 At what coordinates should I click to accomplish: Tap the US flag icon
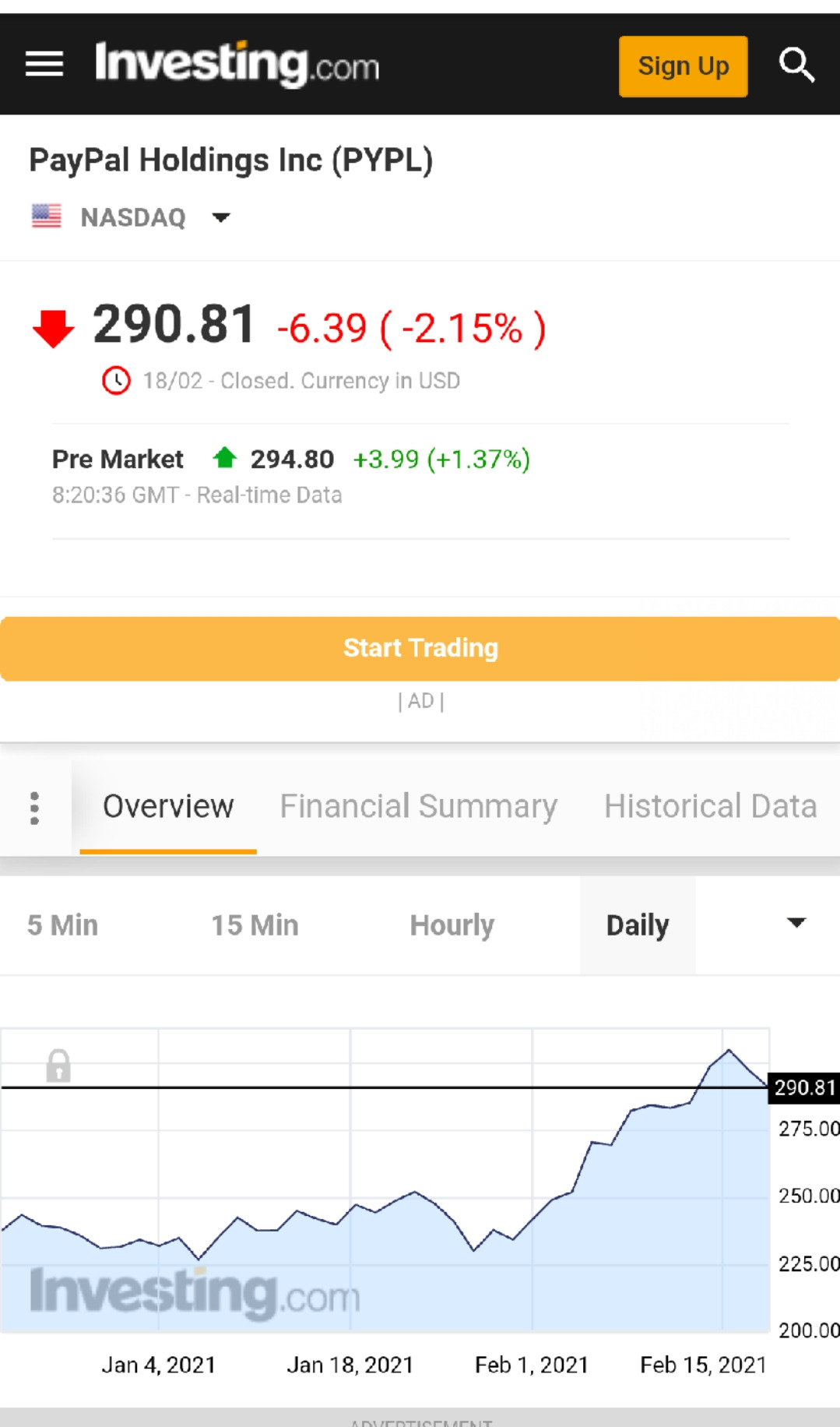pyautogui.click(x=47, y=216)
